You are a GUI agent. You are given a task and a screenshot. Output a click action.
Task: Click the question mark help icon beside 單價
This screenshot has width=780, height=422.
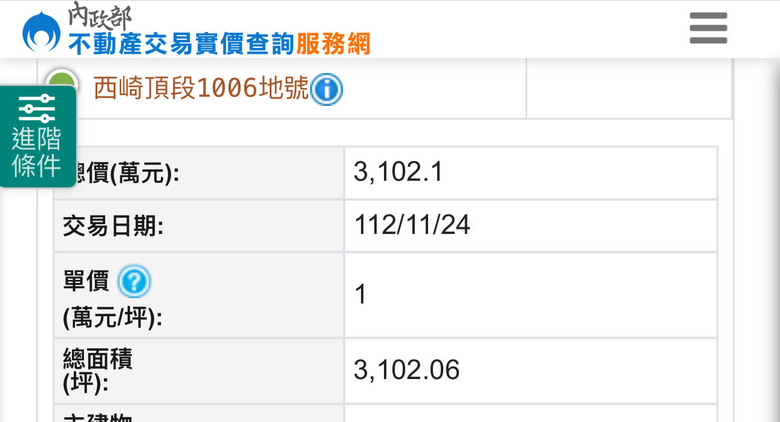[x=134, y=282]
